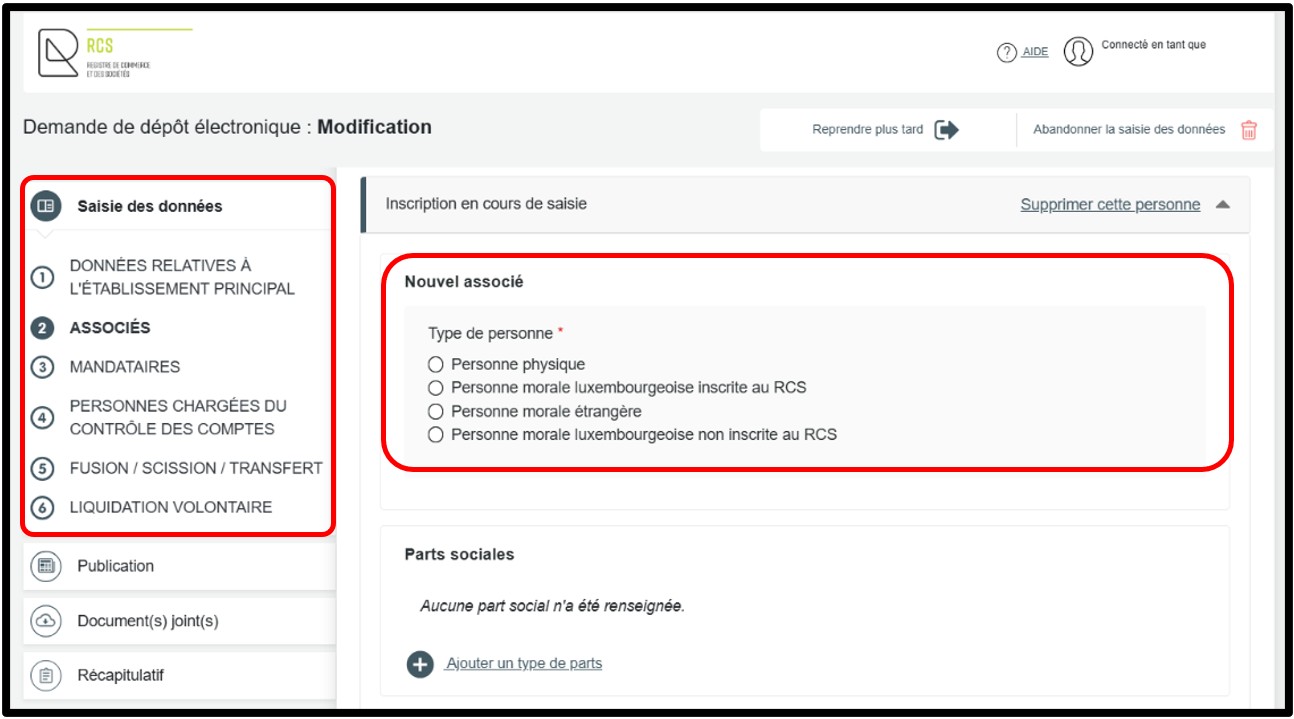
Task: Click the Supprimer cette personne link
Action: pyautogui.click(x=1110, y=204)
